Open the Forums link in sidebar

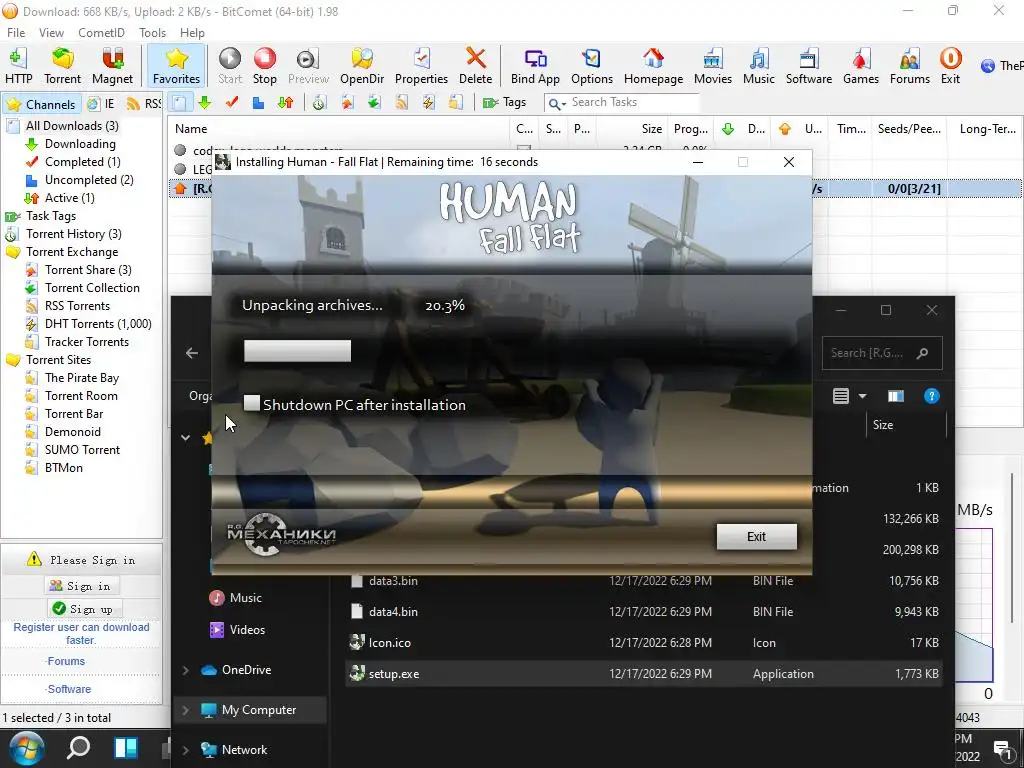tap(66, 661)
